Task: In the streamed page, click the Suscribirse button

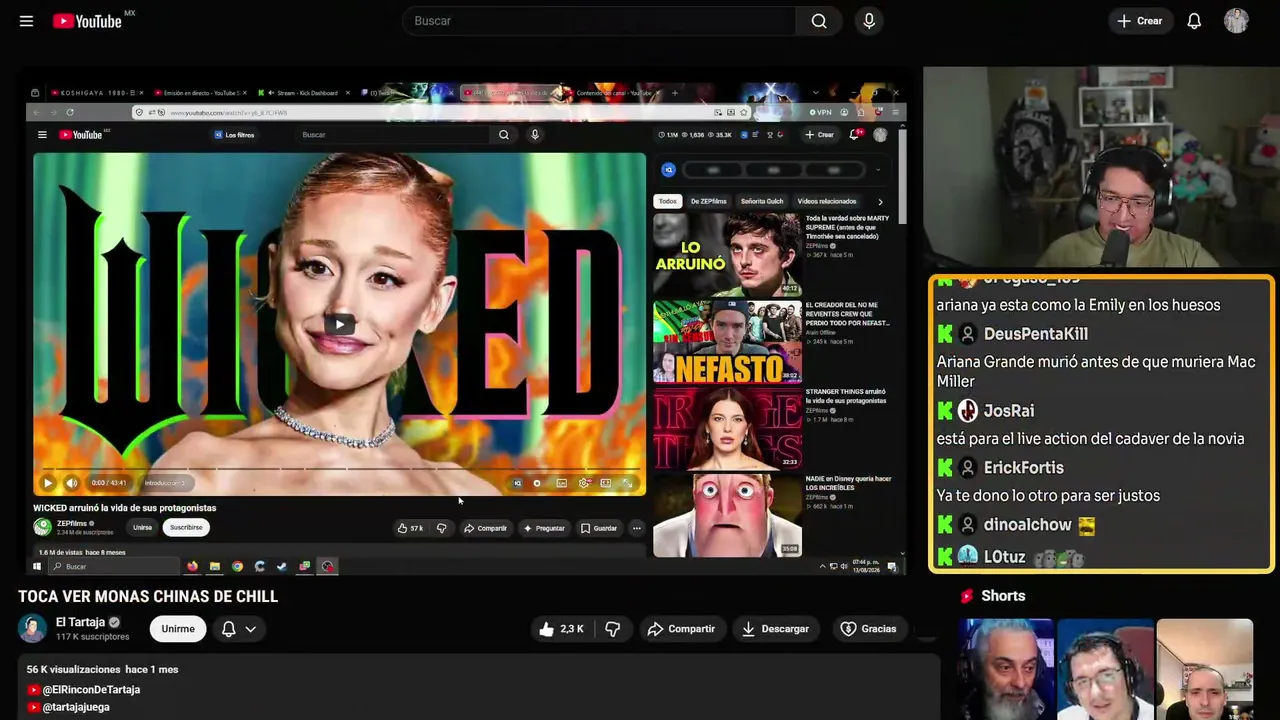Action: (x=186, y=527)
